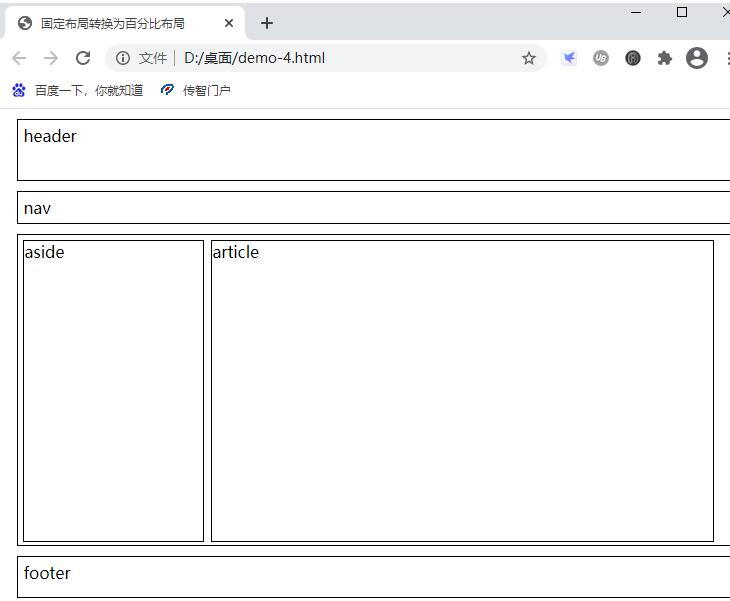Screen dimensions: 730x601
Task: Open the 传智门户 bookmark
Action: click(x=196, y=90)
